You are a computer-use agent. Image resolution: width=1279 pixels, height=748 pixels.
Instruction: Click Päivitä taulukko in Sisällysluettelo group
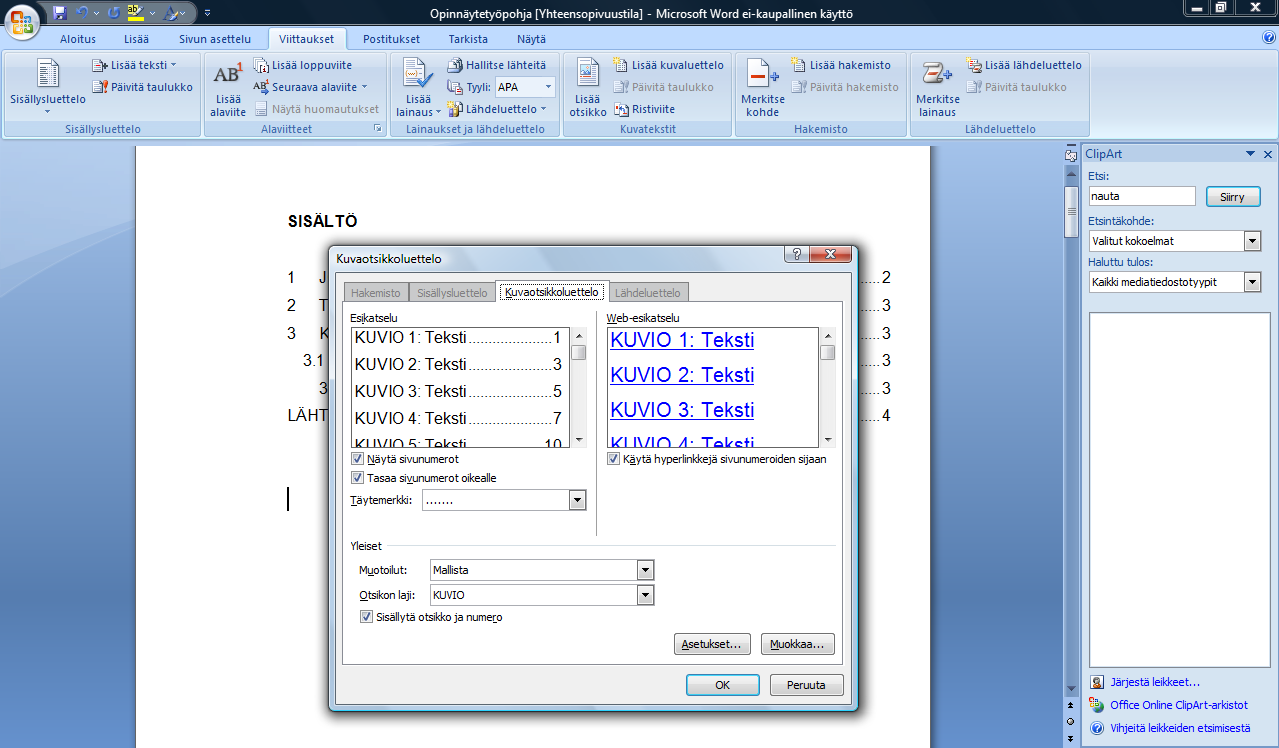[143, 87]
